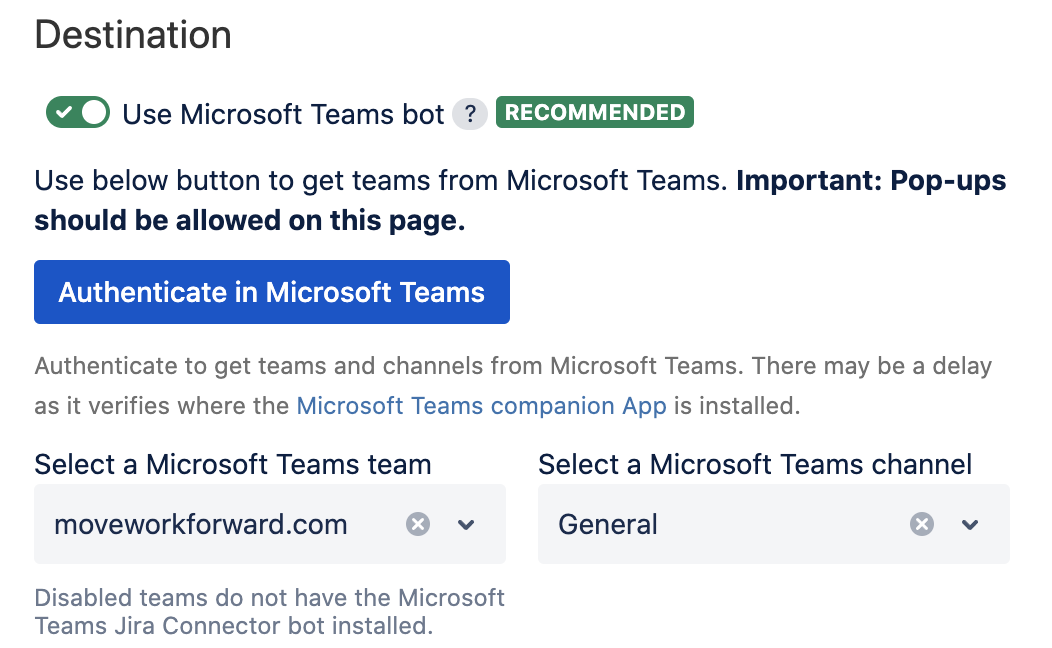This screenshot has width=1052, height=648.
Task: Click the grey 'Authenticate to get teams' description
Action: click(x=400, y=366)
